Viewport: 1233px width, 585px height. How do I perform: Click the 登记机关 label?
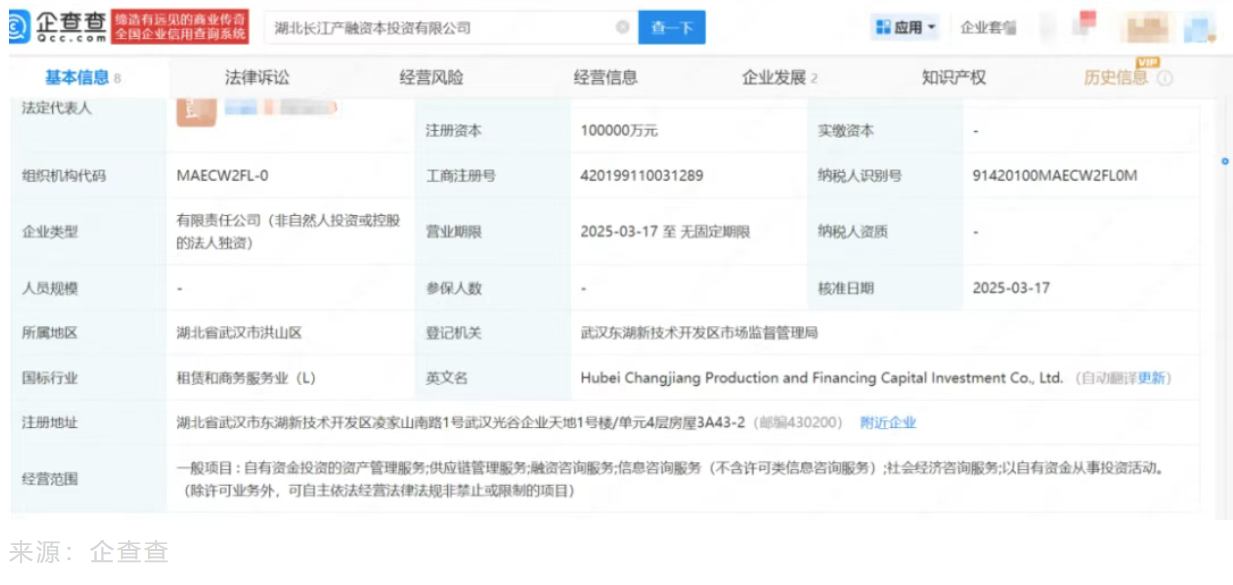(x=454, y=333)
